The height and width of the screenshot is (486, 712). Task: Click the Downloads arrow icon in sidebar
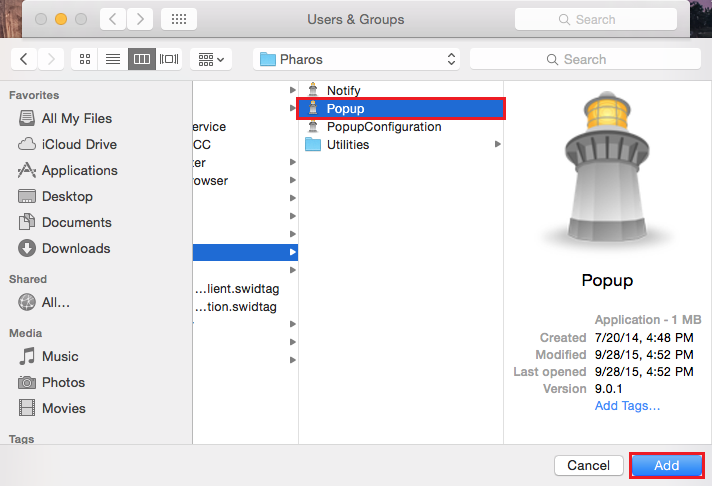coord(27,248)
